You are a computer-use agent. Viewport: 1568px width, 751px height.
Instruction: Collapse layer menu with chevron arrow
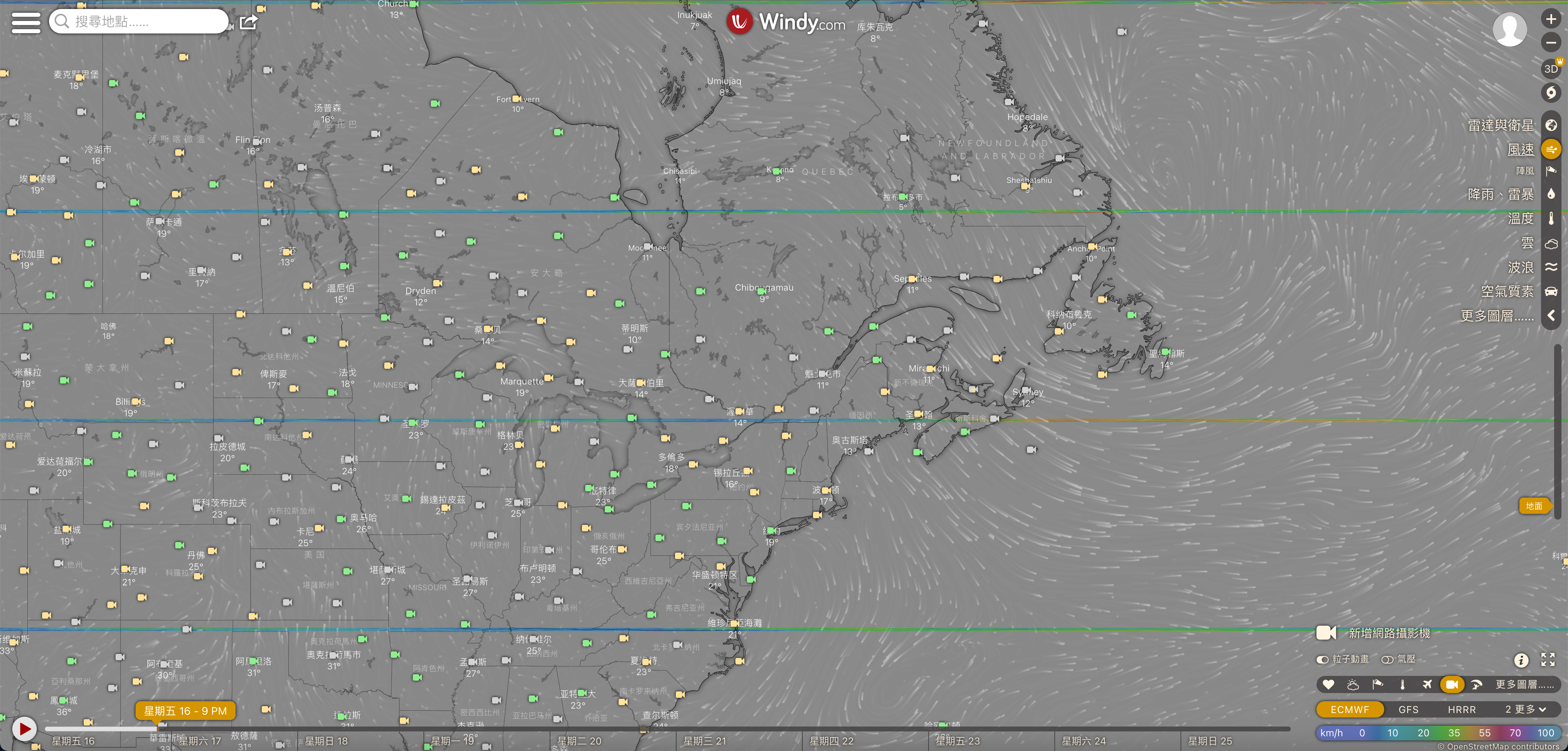(x=1551, y=315)
